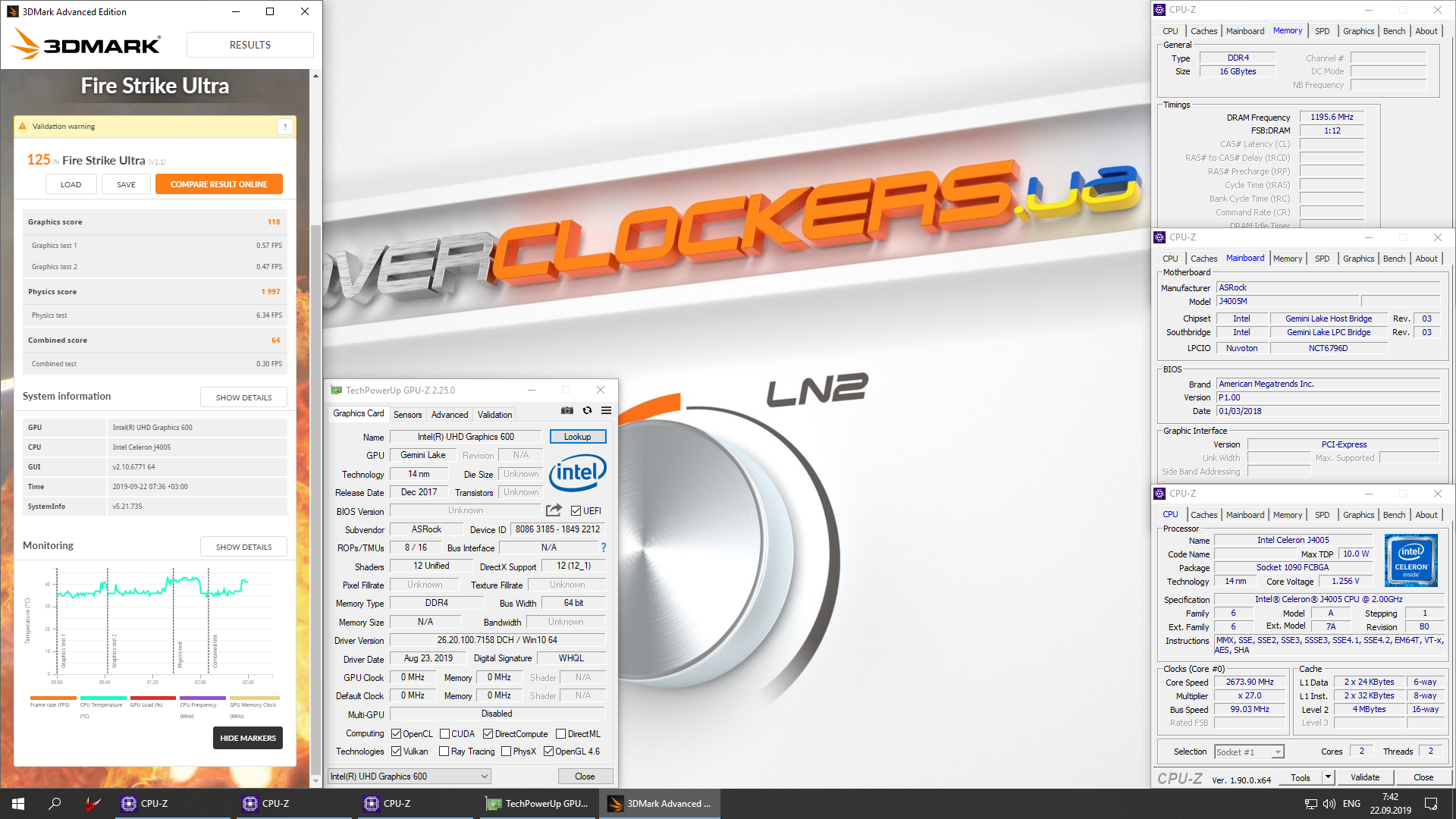
Task: Click GPU-Z refresh icon
Action: tap(587, 410)
